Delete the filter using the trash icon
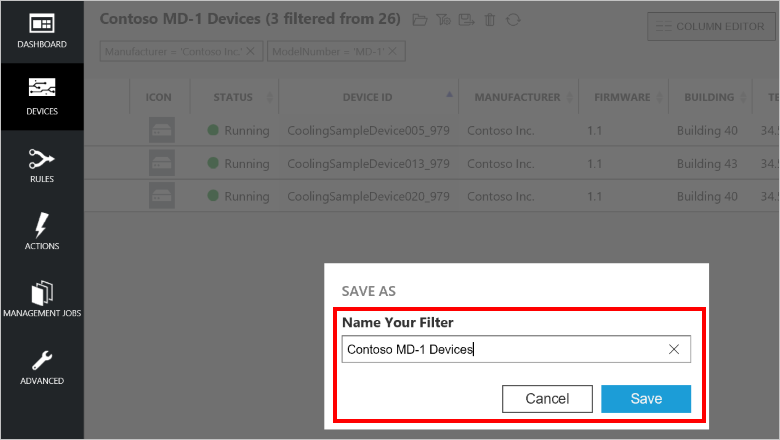780x440 pixels. point(490,20)
